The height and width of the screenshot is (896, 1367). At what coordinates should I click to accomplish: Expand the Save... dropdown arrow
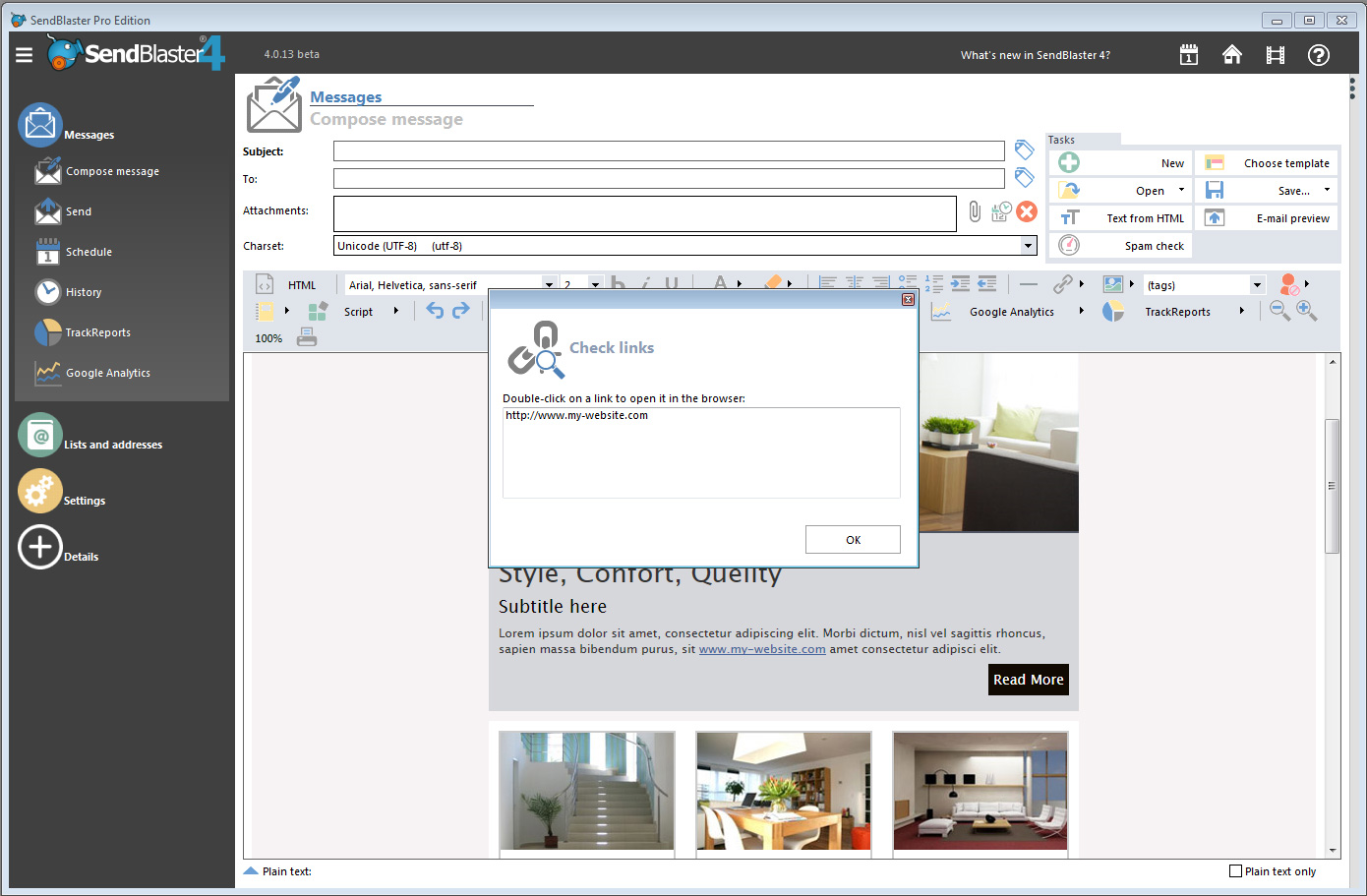(1327, 190)
